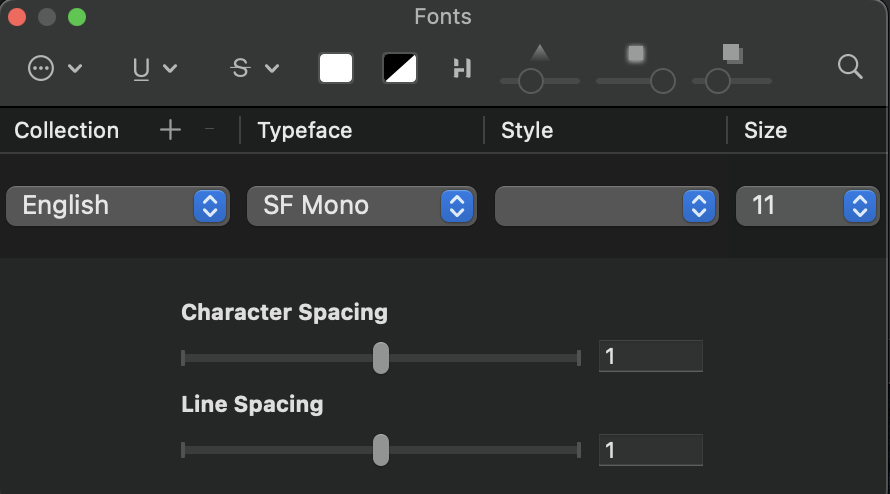Screen dimensions: 890x494
Task: Expand the empty Style dropdown
Action: click(x=606, y=206)
